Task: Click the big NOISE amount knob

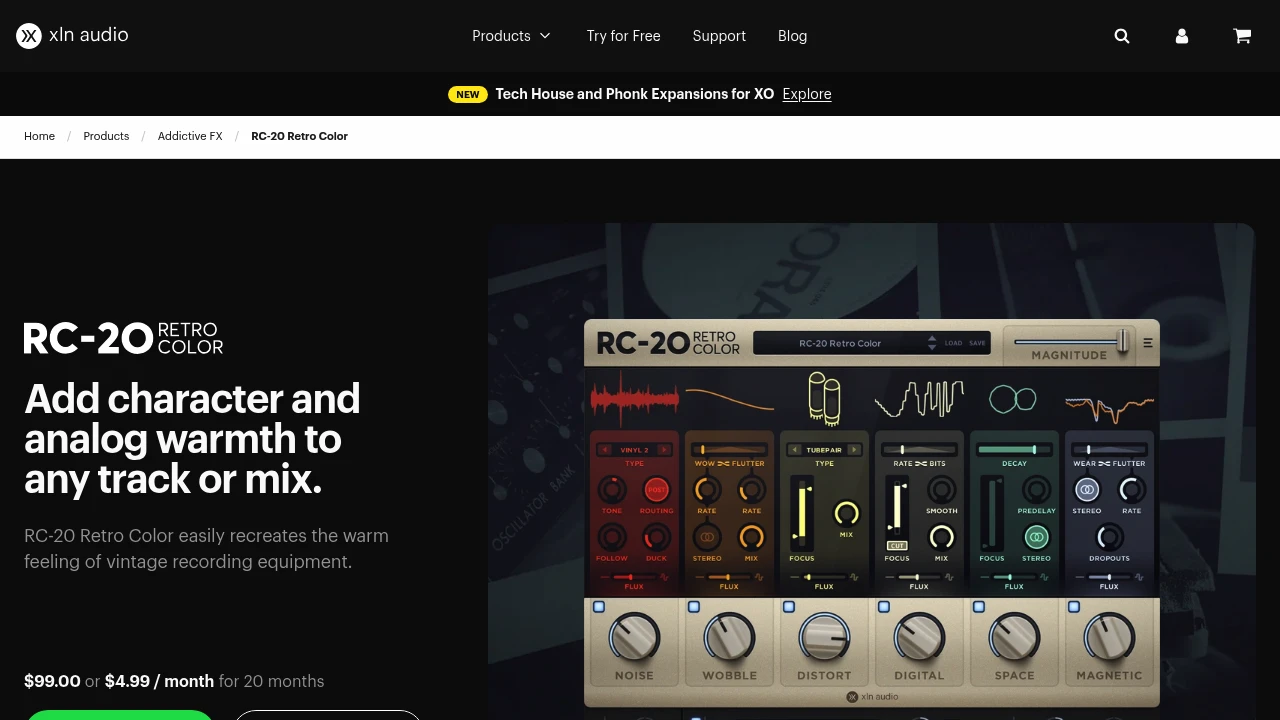Action: pos(634,637)
